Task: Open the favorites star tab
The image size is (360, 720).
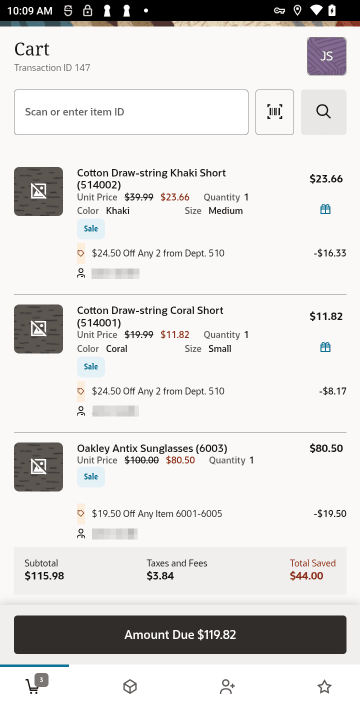Action: pos(324,687)
